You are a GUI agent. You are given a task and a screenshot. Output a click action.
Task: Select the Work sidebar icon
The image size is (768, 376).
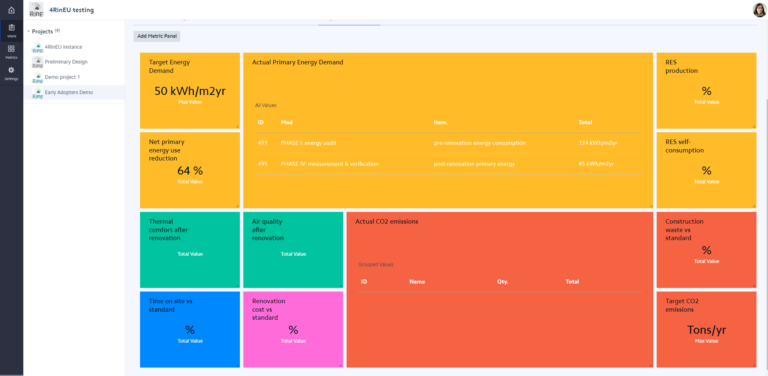coord(11,31)
